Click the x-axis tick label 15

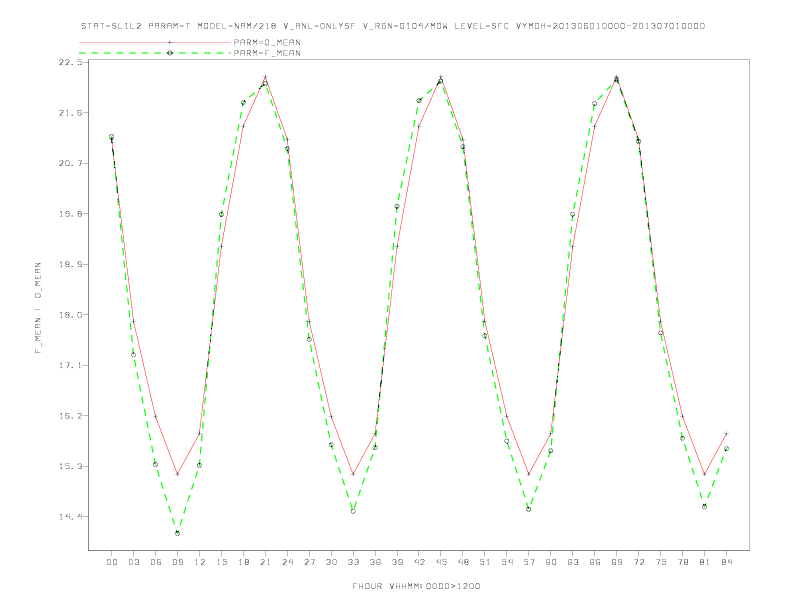[x=221, y=562]
